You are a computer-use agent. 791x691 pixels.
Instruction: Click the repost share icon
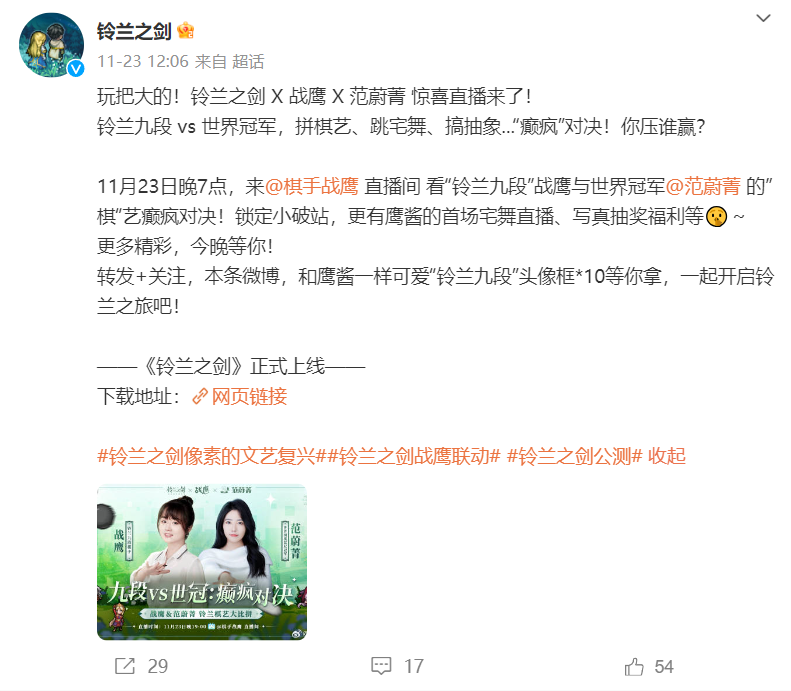[x=125, y=666]
